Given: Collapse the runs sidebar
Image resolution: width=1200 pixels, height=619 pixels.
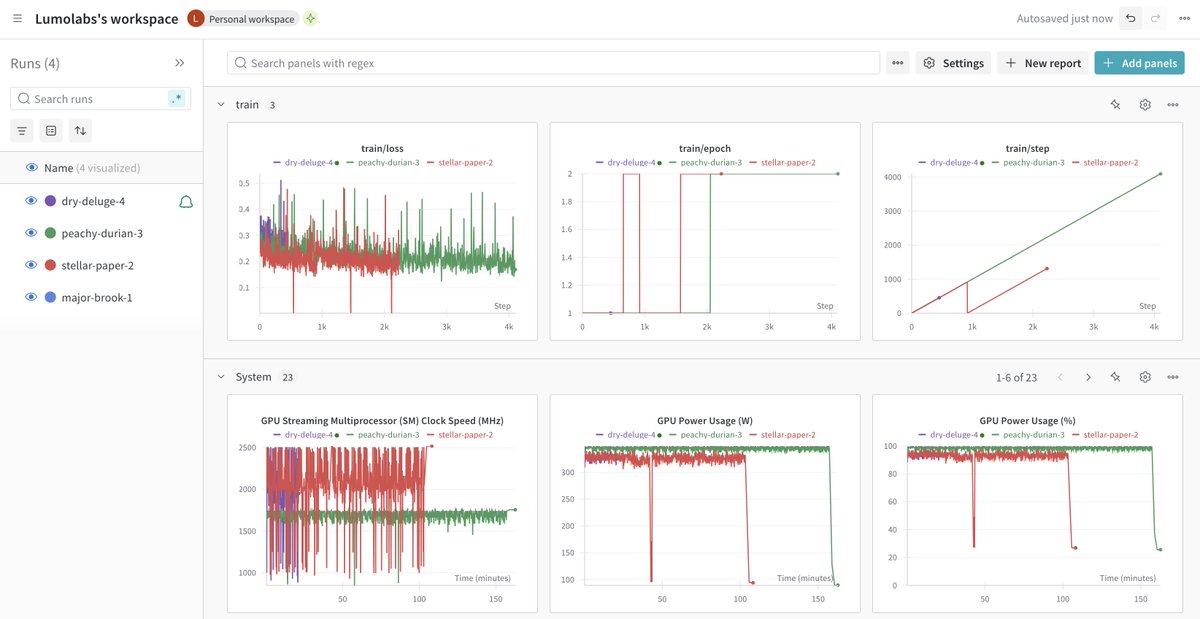Looking at the screenshot, I should click(180, 63).
